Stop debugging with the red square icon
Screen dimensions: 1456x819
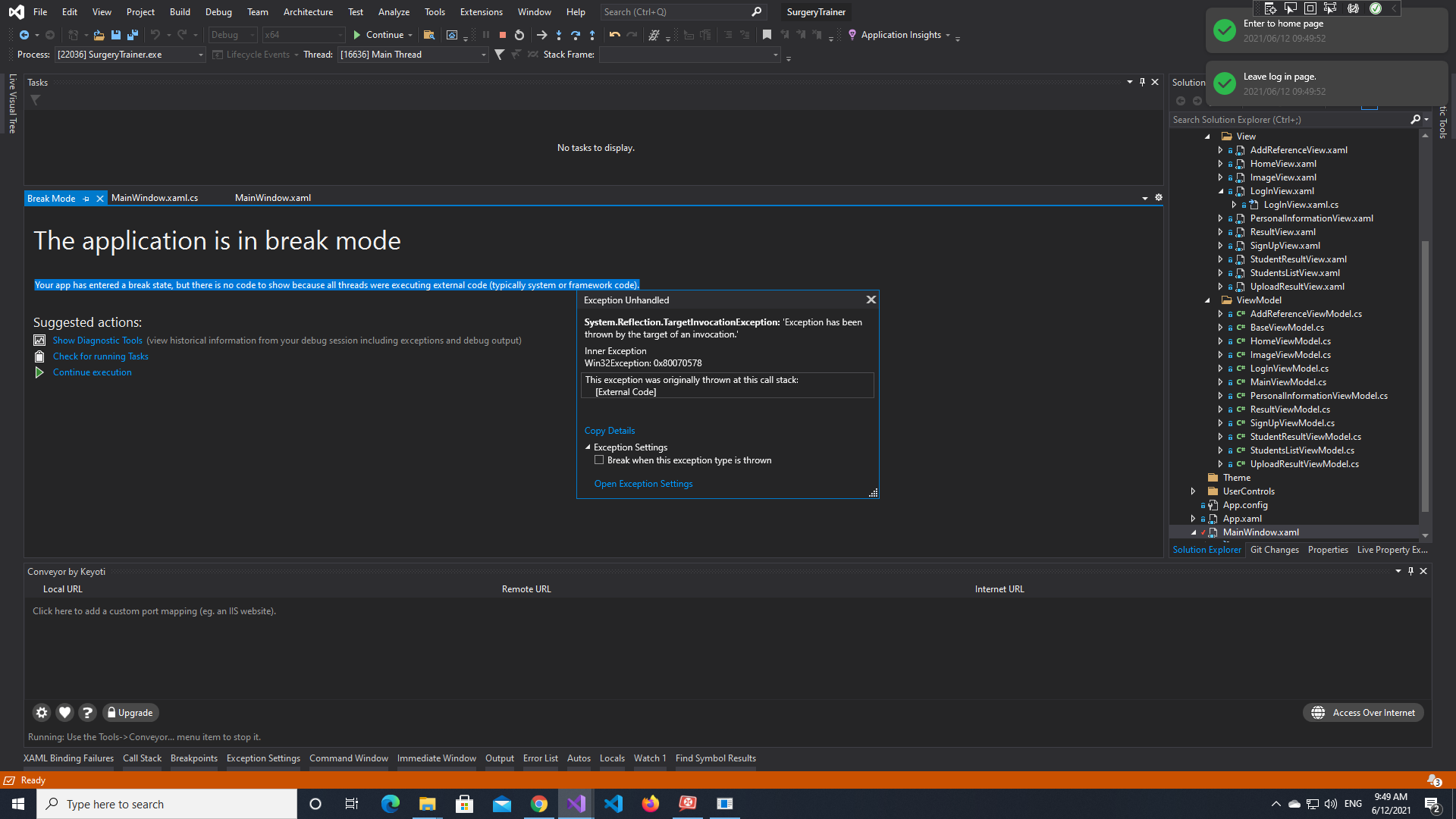click(x=503, y=34)
